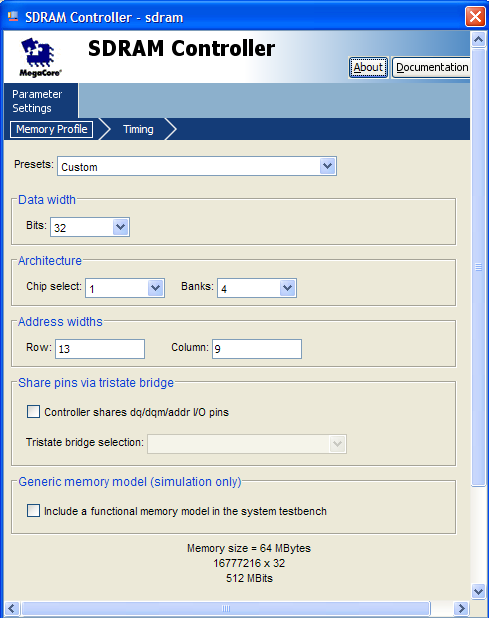Close the SDRAM Controller window
Image resolution: width=489 pixels, height=618 pixels.
[x=475, y=17]
